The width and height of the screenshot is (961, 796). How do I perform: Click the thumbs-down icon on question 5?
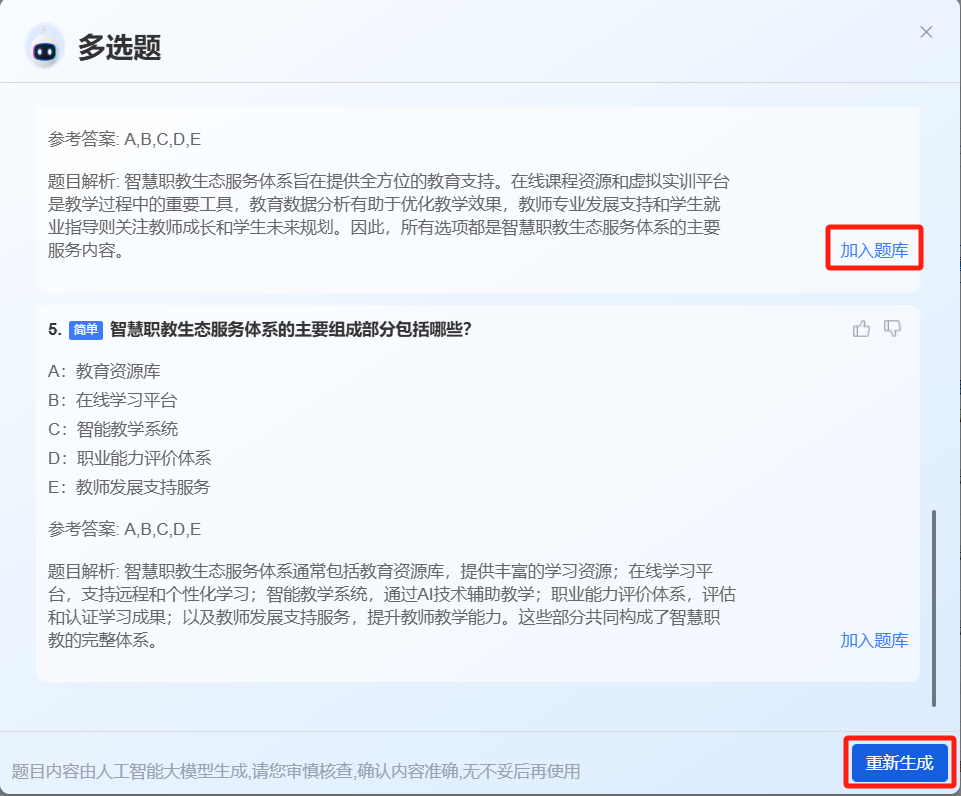coord(893,329)
